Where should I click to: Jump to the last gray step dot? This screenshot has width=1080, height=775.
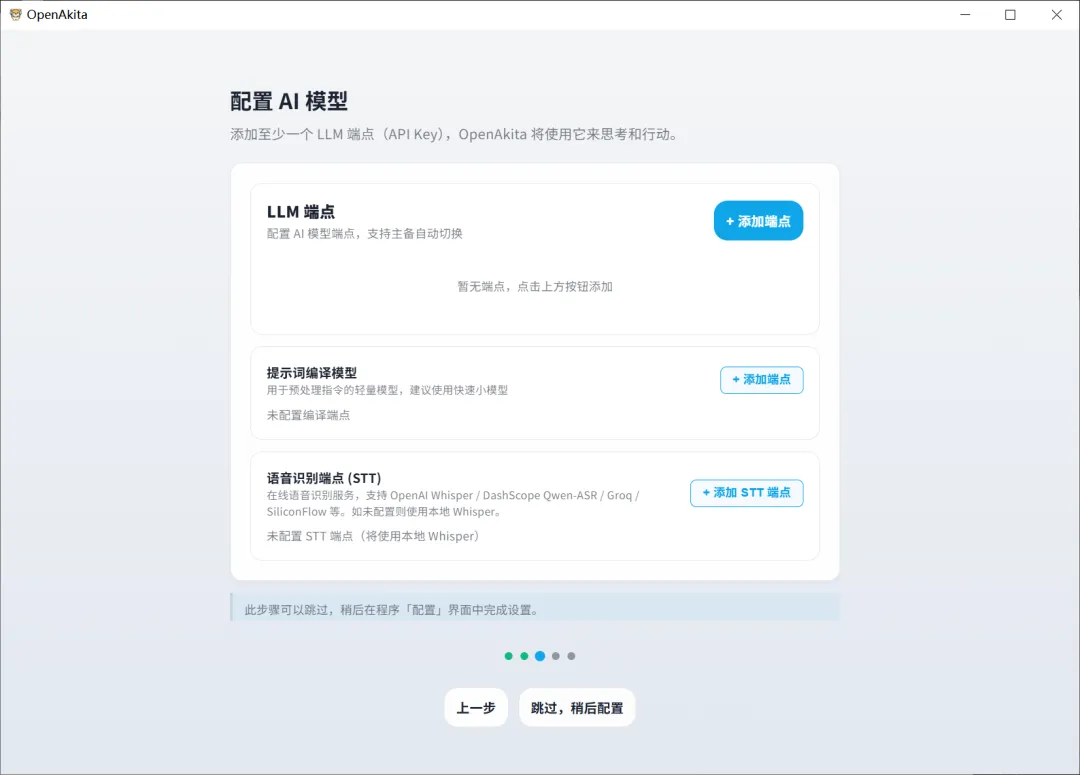[x=571, y=656]
